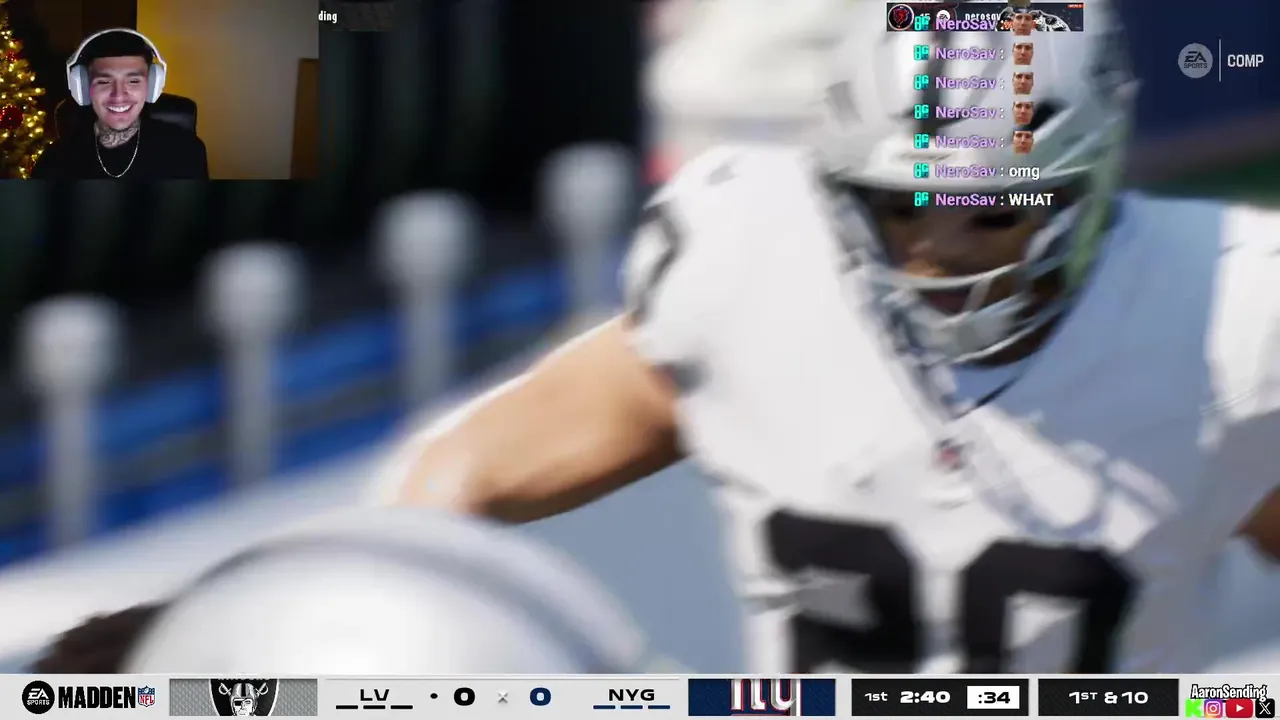Click the play clock ':34'

pyautogui.click(x=993, y=697)
